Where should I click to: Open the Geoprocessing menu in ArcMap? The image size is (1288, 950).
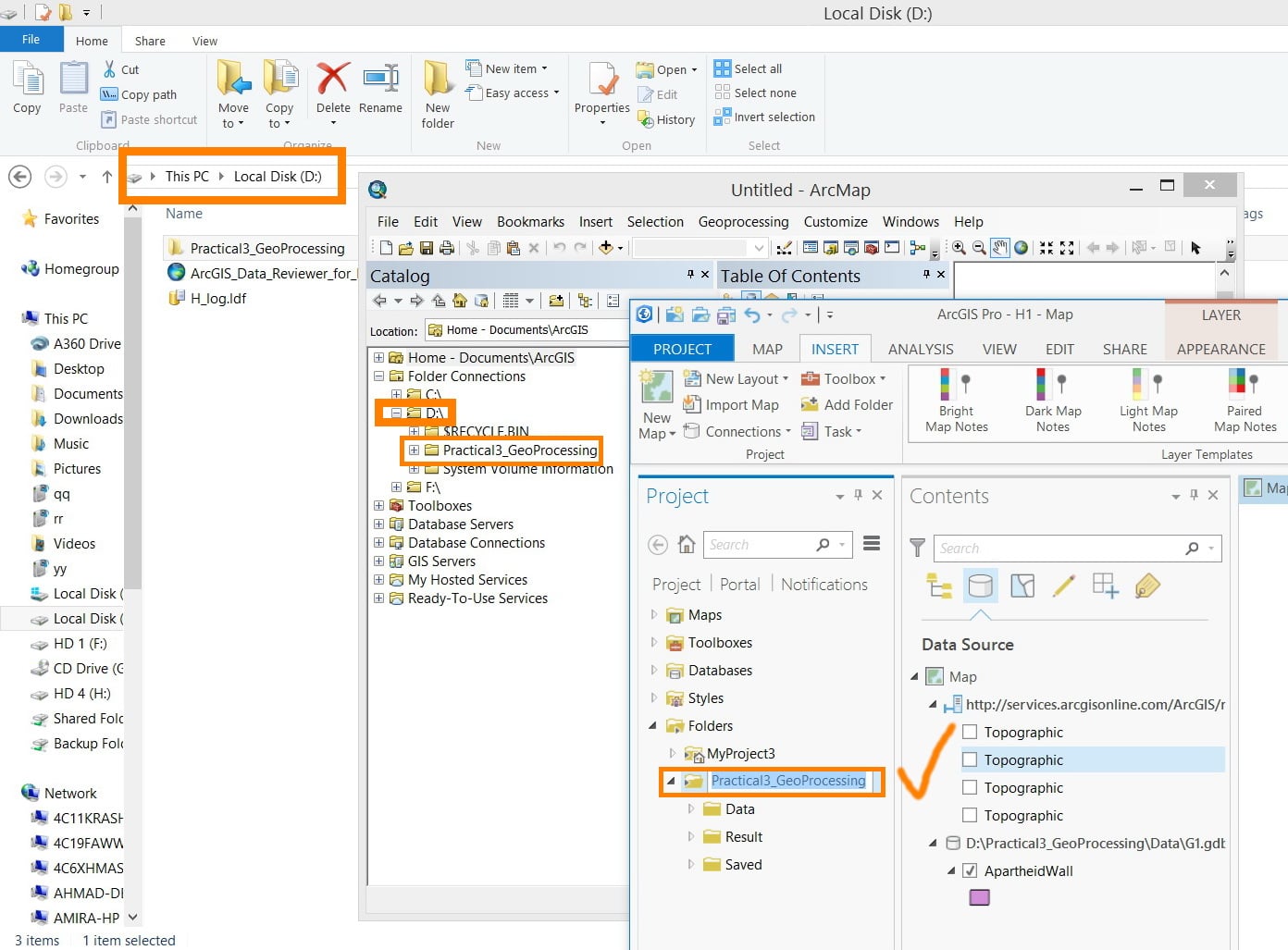(x=744, y=222)
